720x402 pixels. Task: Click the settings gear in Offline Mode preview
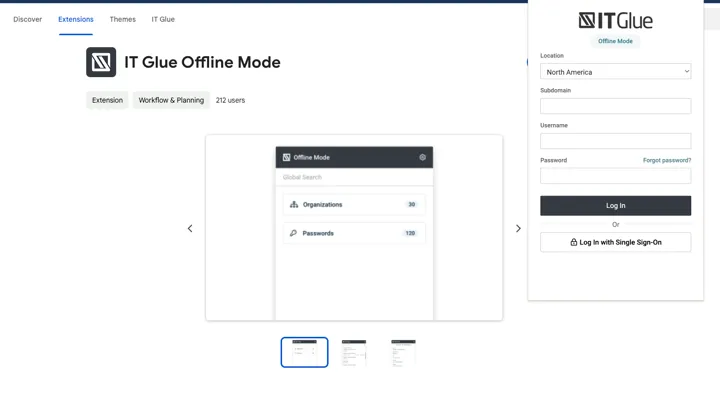423,157
